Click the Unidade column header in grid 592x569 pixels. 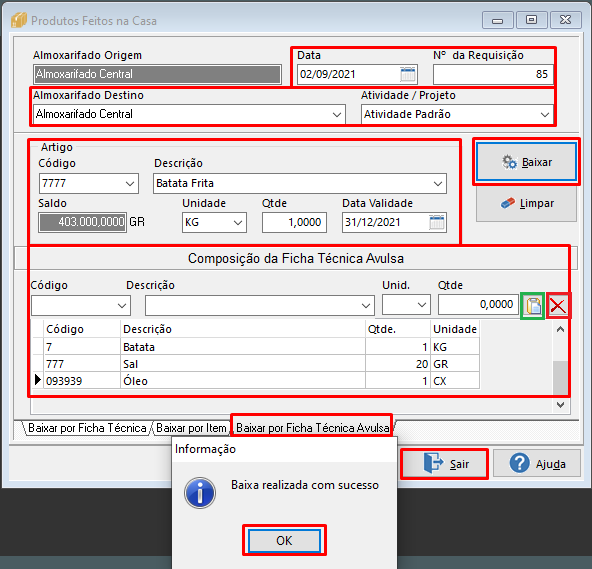pyautogui.click(x=455, y=329)
